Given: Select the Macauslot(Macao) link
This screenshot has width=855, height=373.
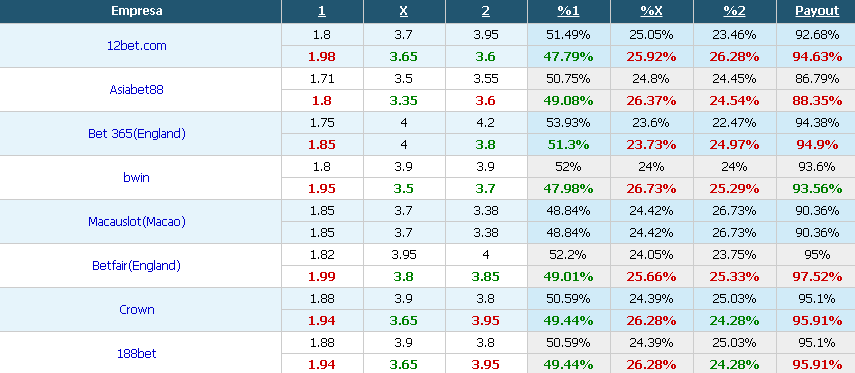Looking at the screenshot, I should 136,222.
